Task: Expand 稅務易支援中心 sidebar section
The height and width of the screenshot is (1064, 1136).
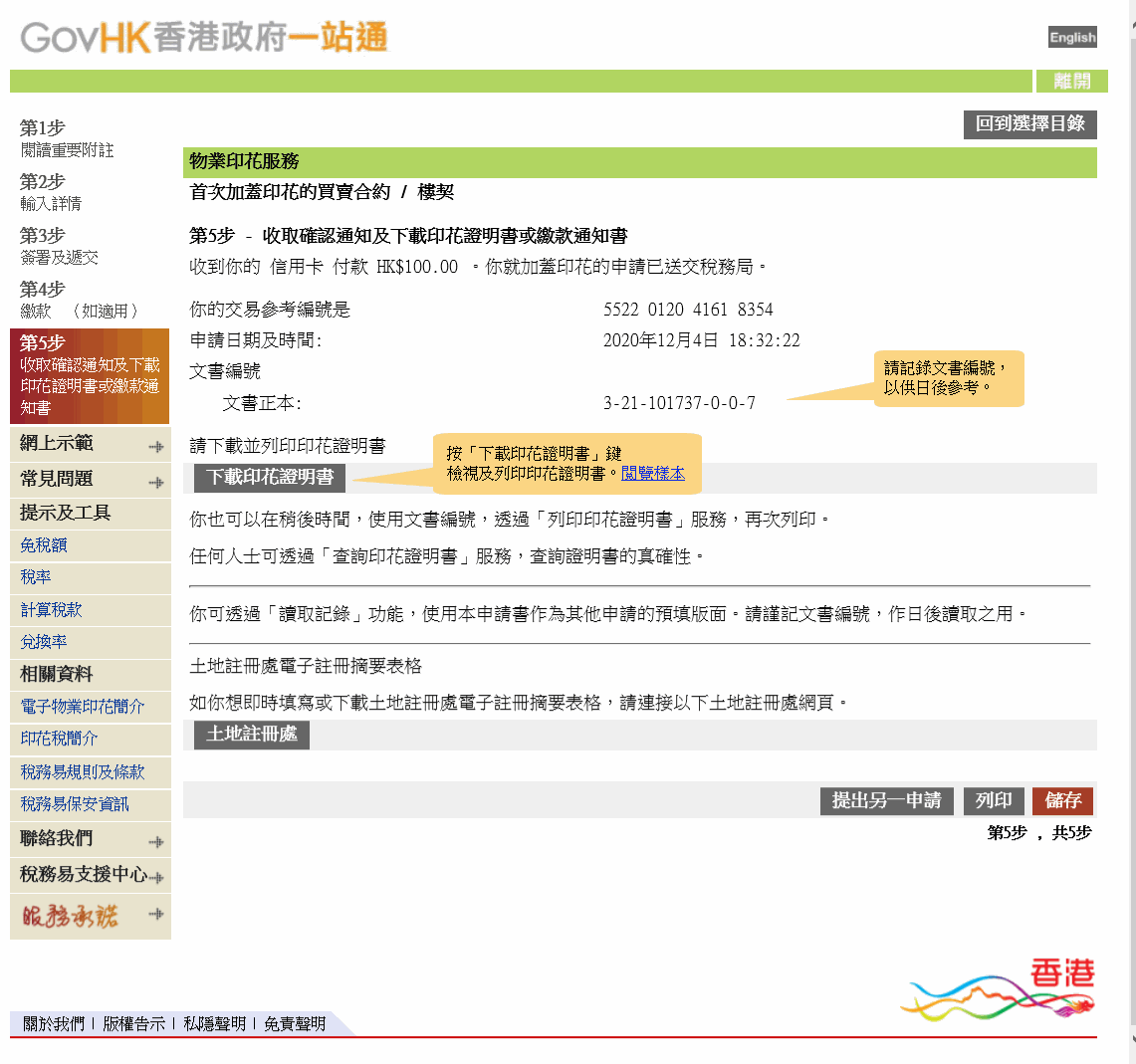Action: [91, 874]
